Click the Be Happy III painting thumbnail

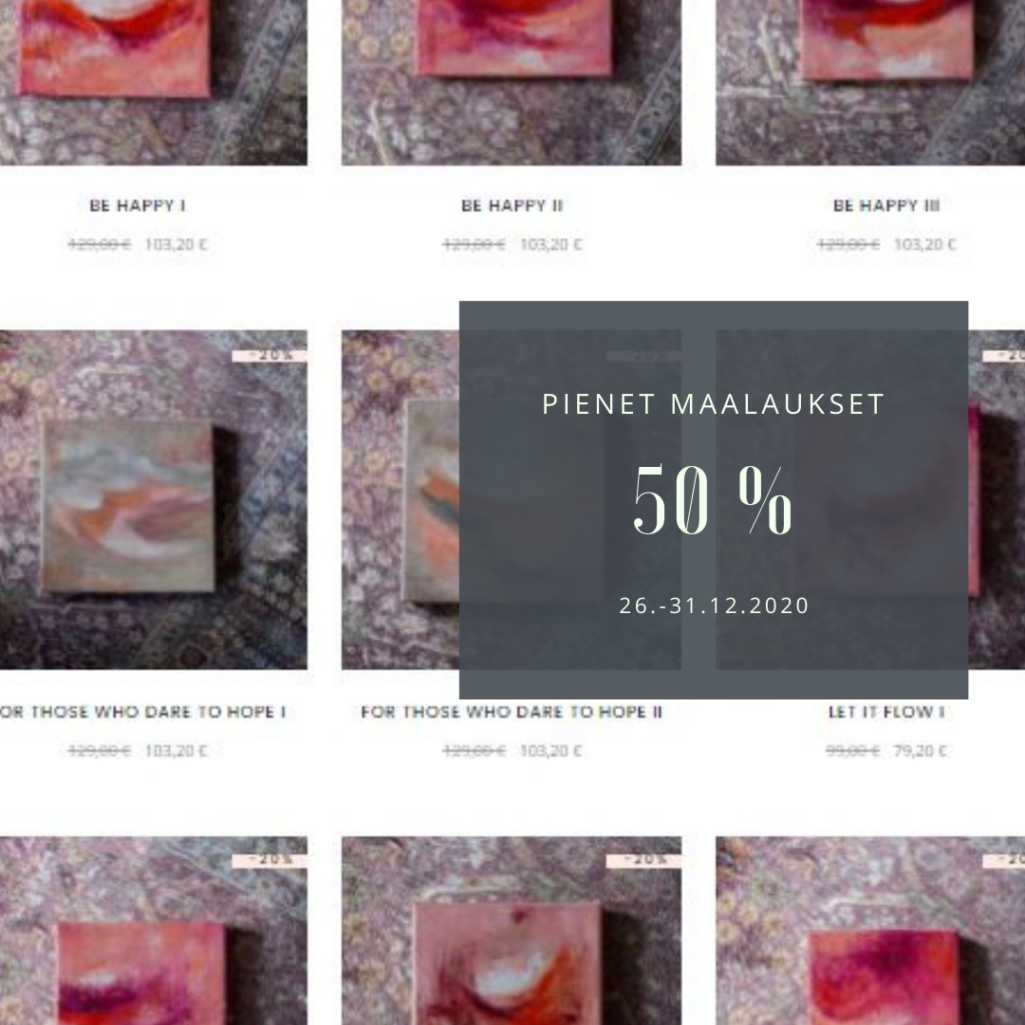[x=870, y=82]
